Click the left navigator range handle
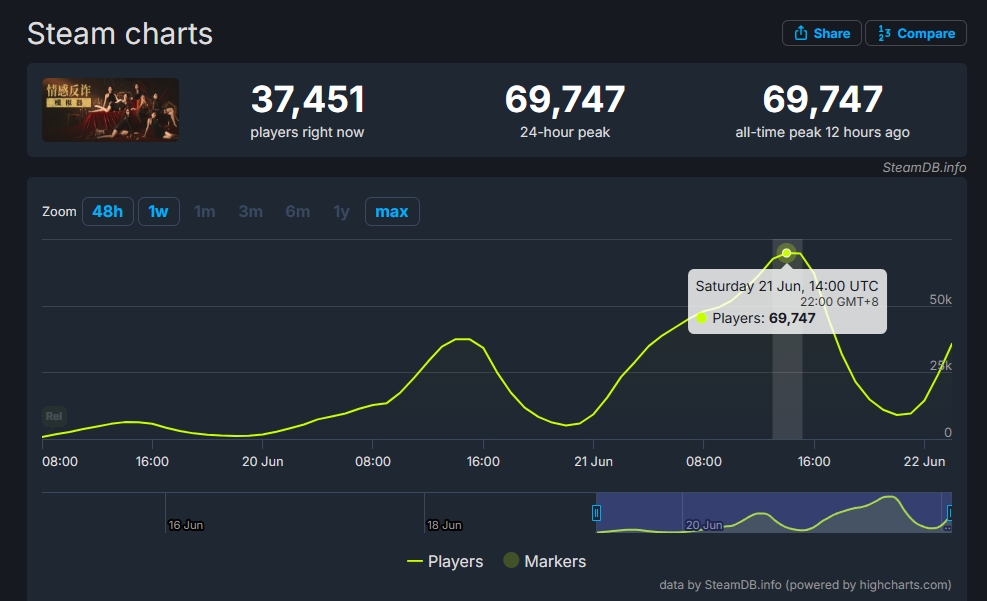987x601 pixels. [596, 513]
